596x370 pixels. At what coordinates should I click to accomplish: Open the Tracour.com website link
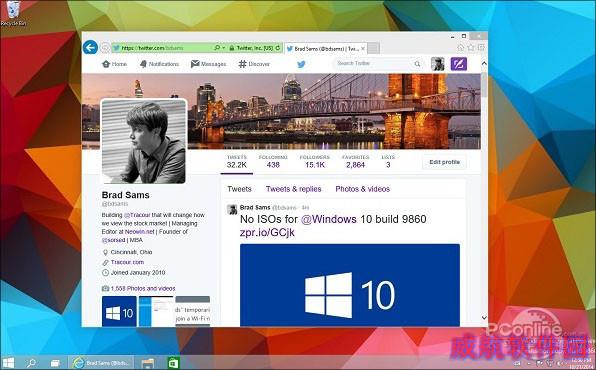coord(127,262)
